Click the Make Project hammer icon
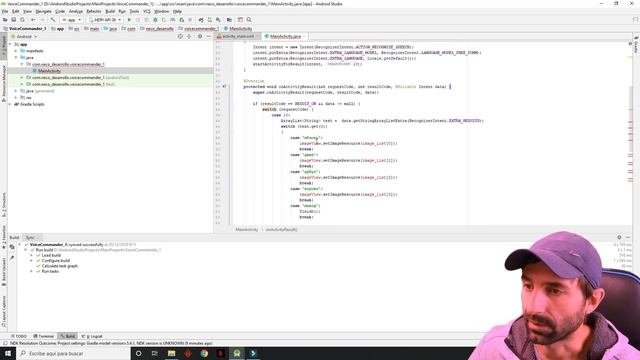The height and width of the screenshot is (360, 640). click(53, 20)
